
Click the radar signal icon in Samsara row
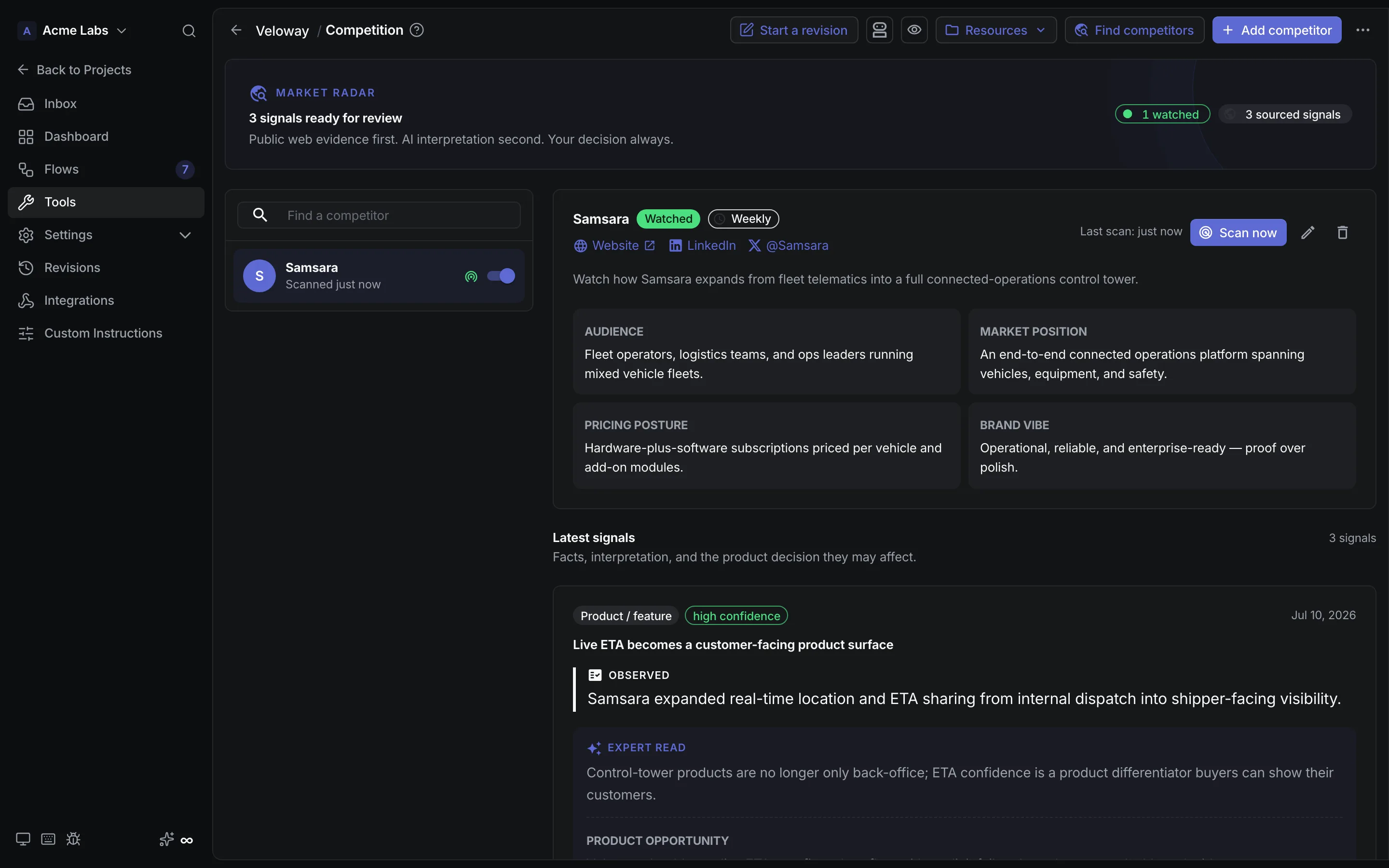tap(471, 276)
